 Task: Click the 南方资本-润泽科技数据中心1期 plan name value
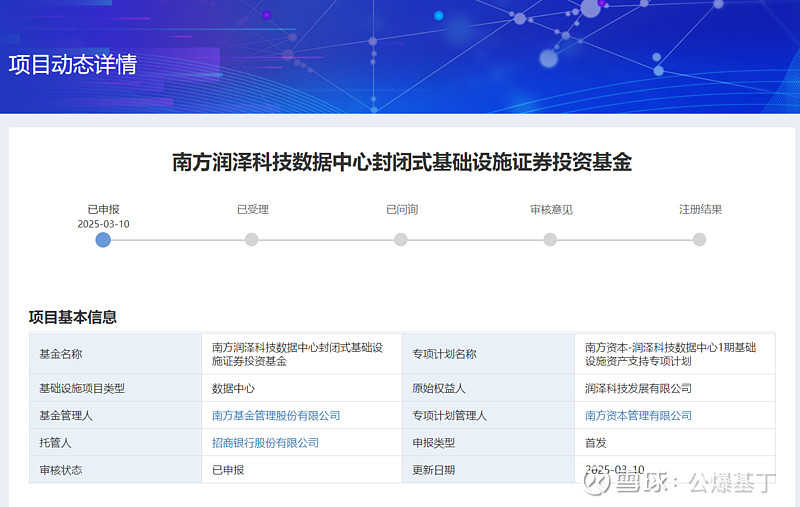pyautogui.click(x=670, y=354)
